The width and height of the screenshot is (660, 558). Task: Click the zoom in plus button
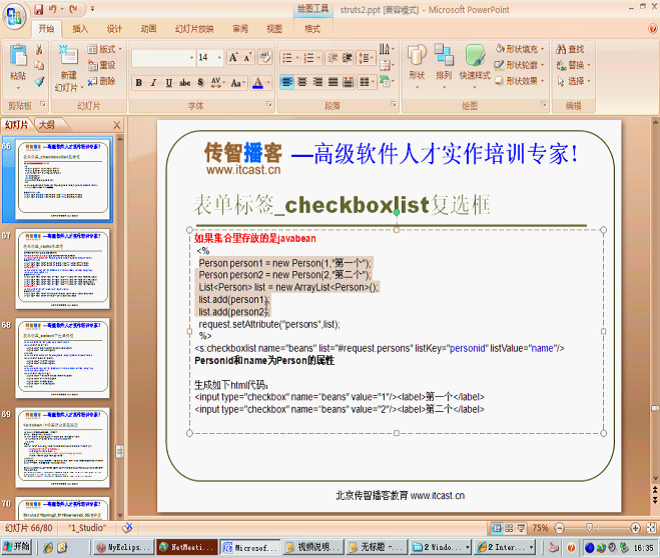(x=636, y=528)
